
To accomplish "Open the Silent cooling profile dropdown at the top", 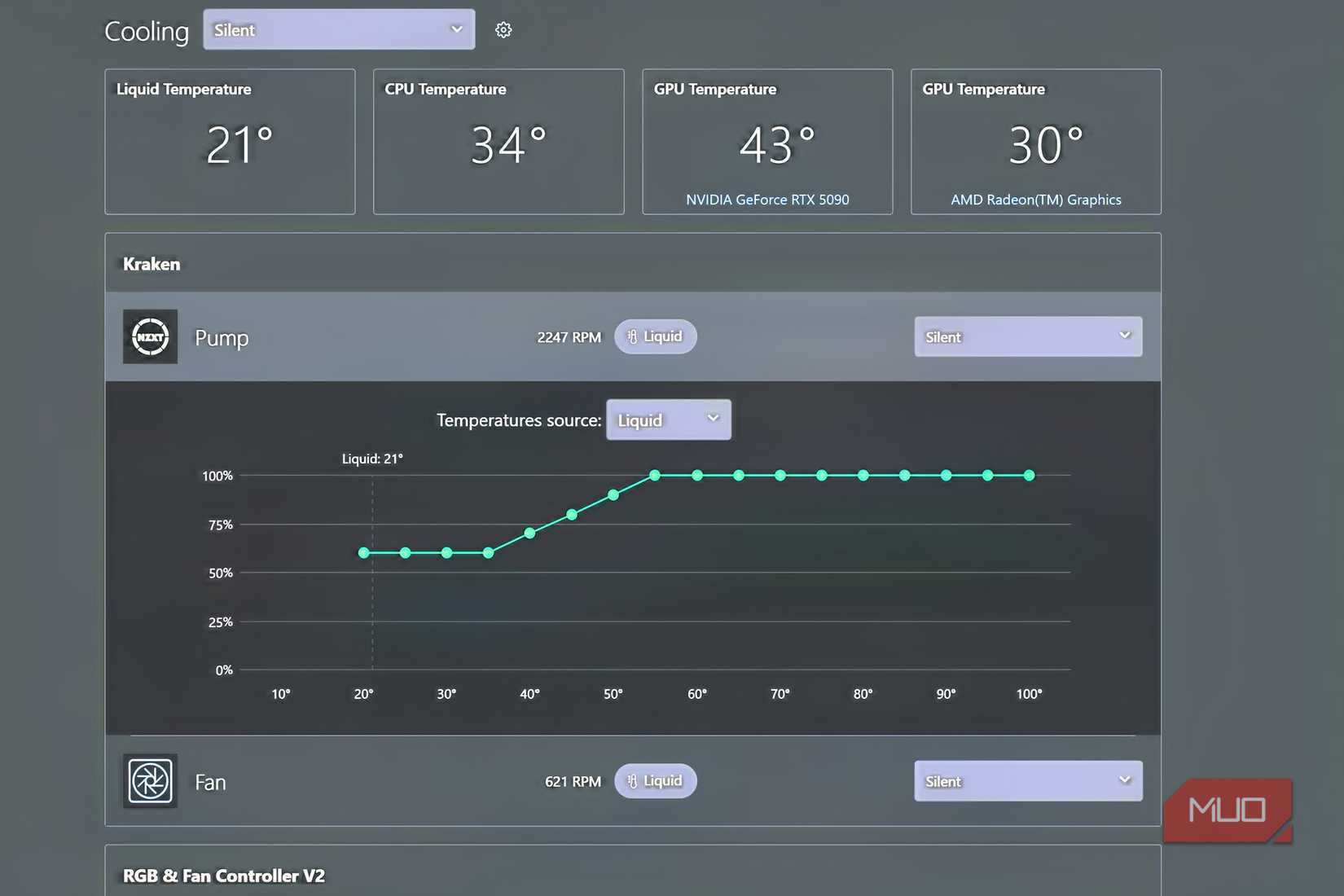I will click(339, 29).
